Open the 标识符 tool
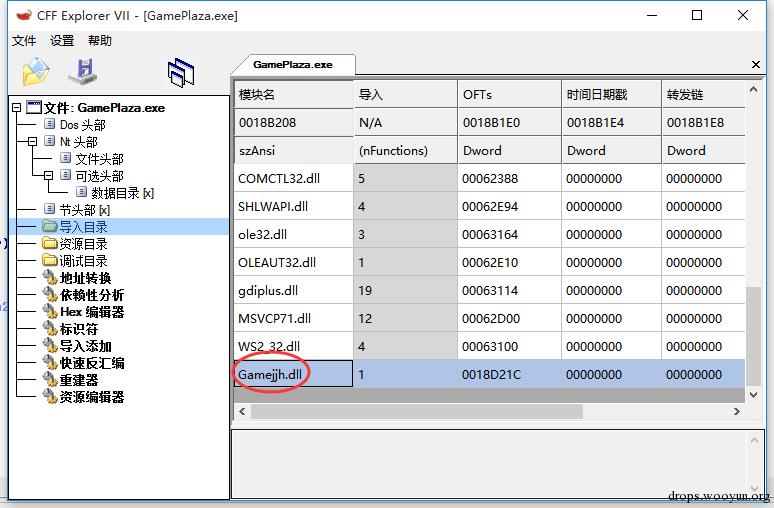 point(79,329)
